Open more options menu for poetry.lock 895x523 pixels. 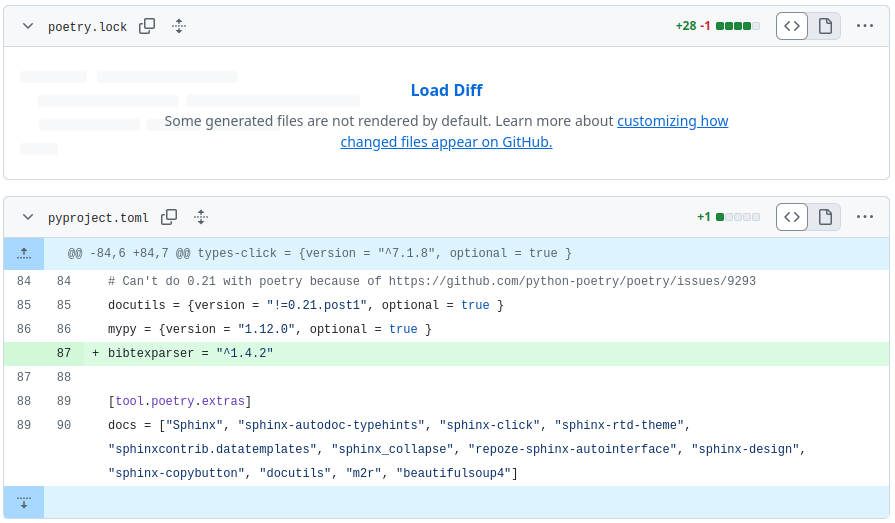[x=865, y=27]
